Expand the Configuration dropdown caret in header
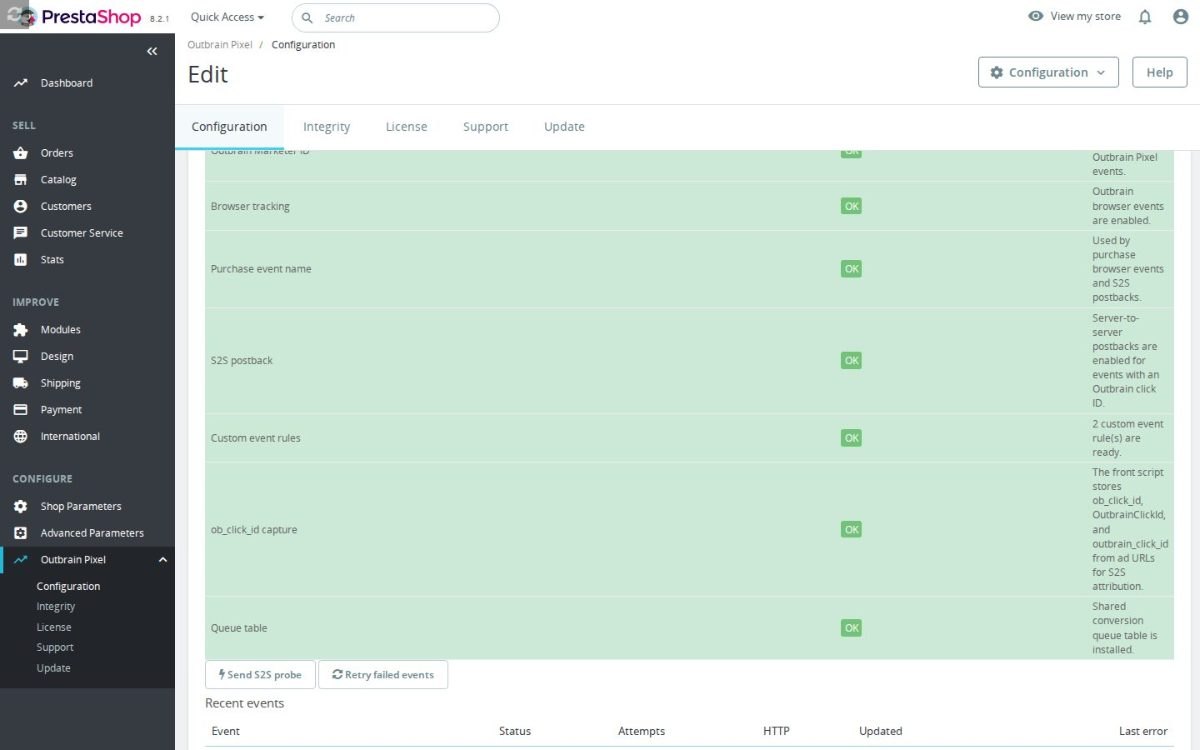The height and width of the screenshot is (750, 1200). [1101, 73]
